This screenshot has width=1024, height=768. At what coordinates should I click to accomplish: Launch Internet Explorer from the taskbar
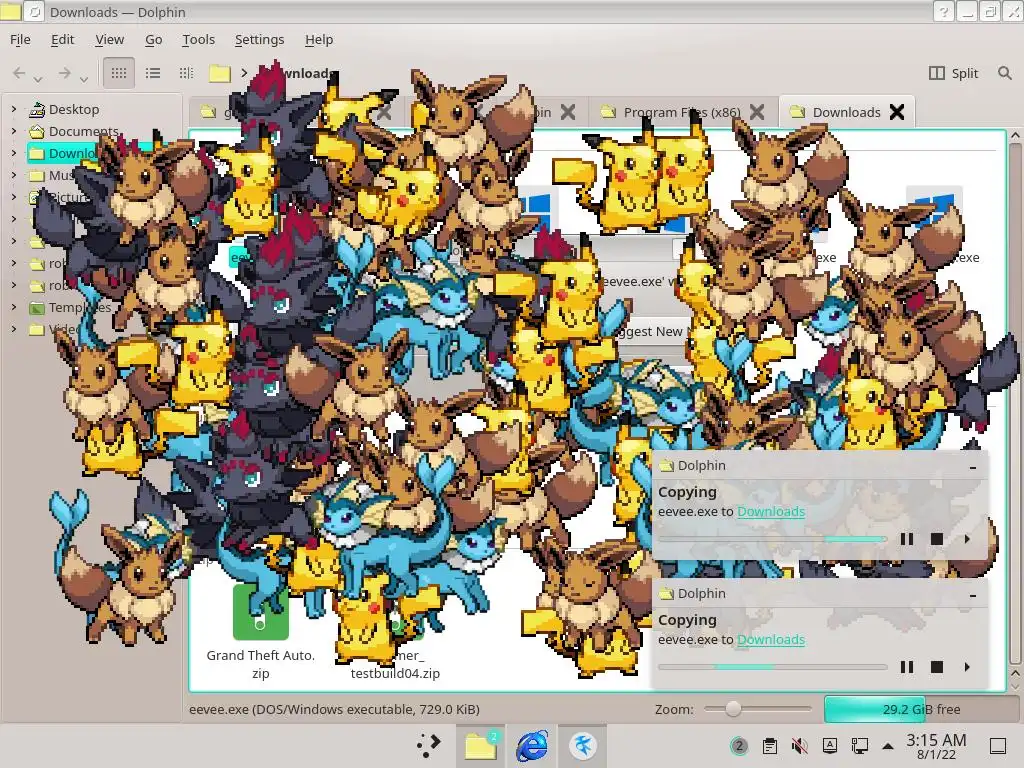coord(532,745)
